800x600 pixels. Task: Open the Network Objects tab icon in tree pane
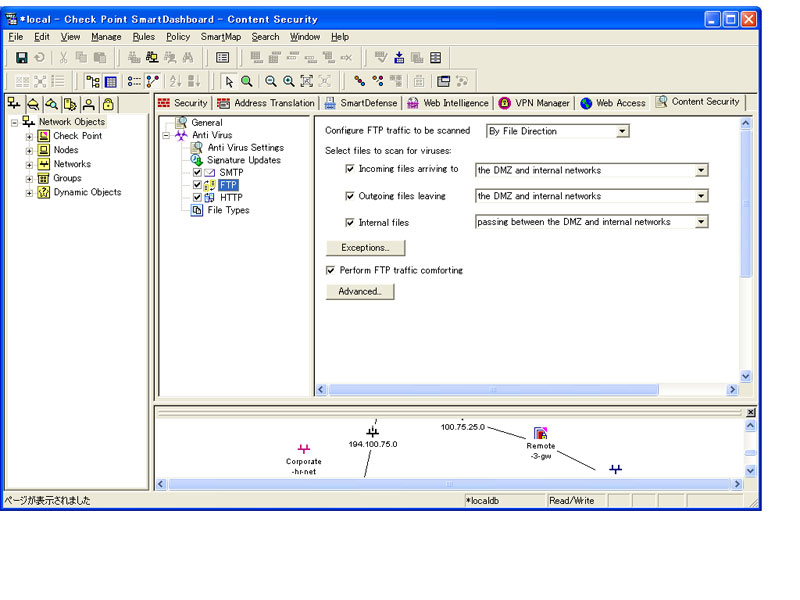tap(14, 104)
